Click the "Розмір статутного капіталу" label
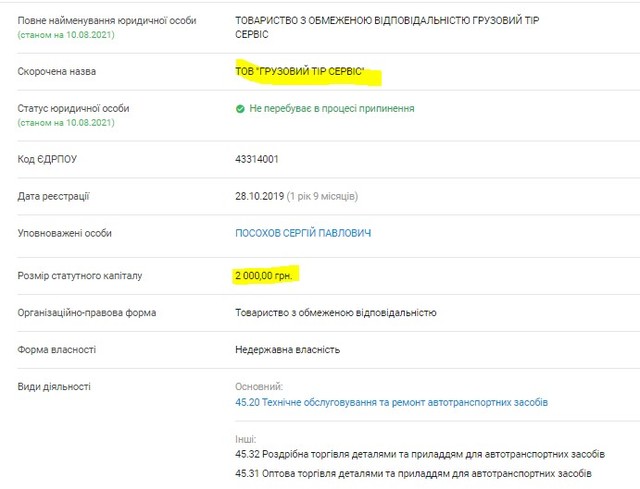This screenshot has width=640, height=489. point(82,275)
